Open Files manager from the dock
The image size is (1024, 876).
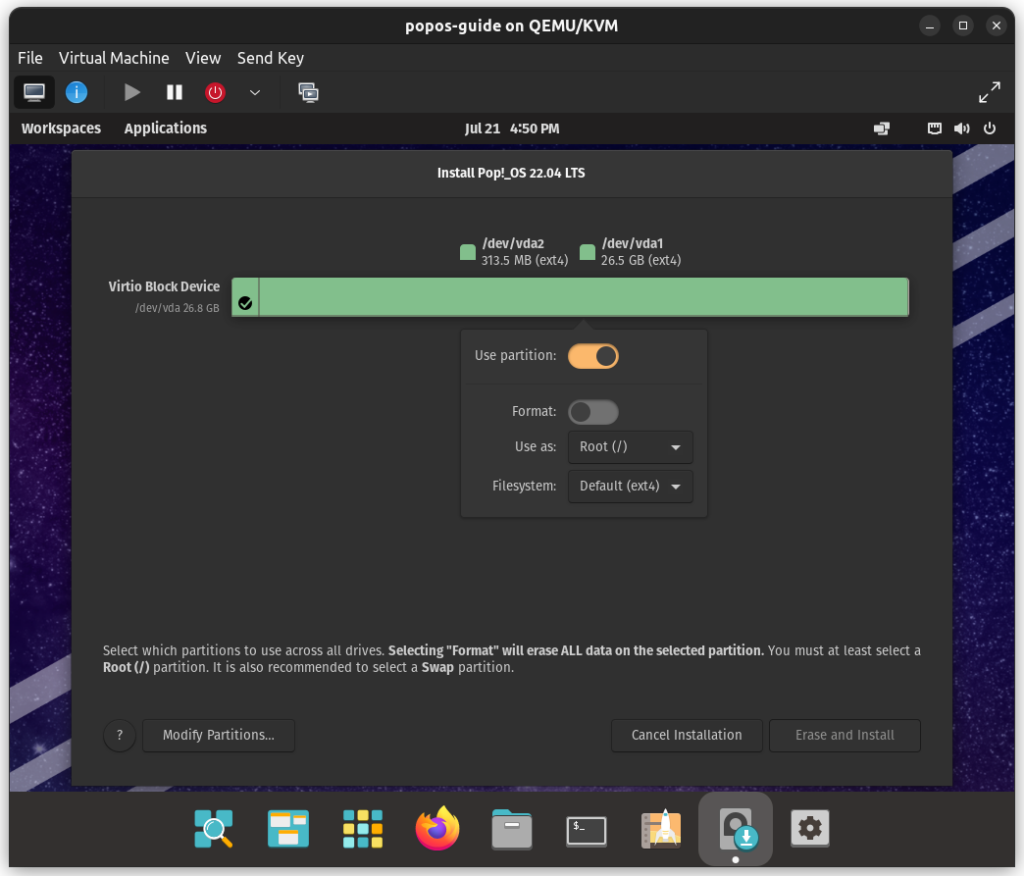point(511,829)
